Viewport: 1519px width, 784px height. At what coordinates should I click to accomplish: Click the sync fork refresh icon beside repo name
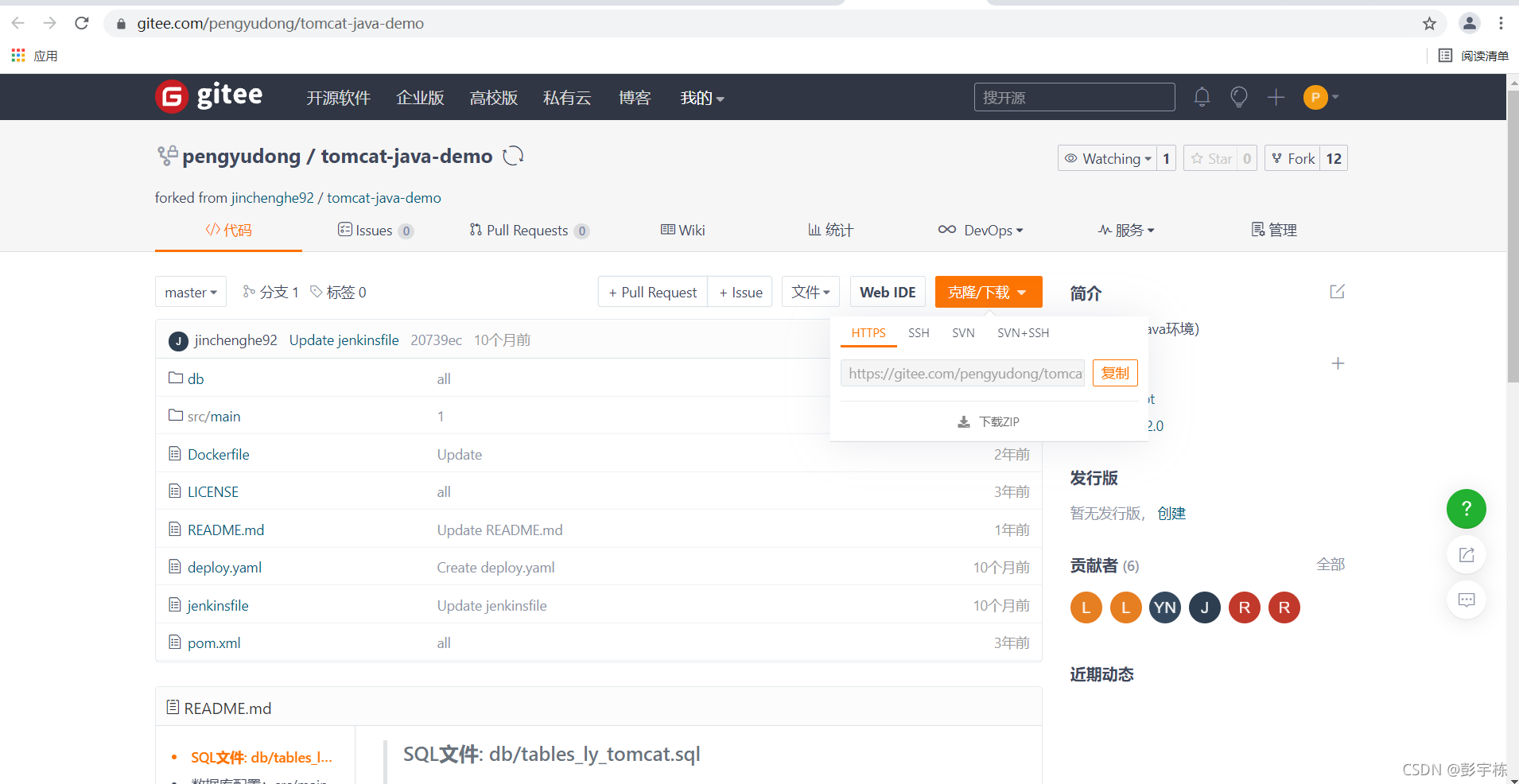point(513,156)
